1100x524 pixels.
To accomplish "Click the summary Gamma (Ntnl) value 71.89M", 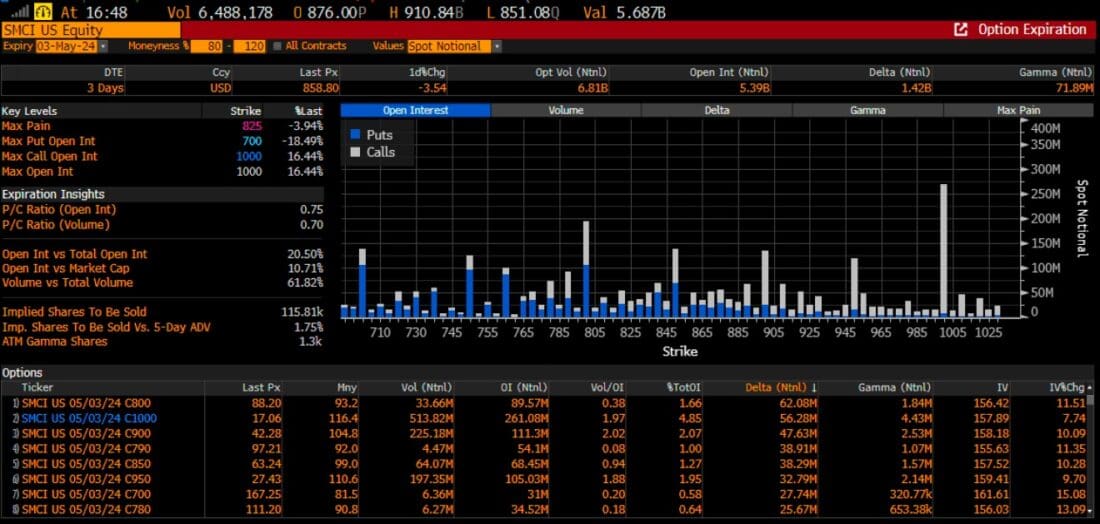I will [1073, 88].
